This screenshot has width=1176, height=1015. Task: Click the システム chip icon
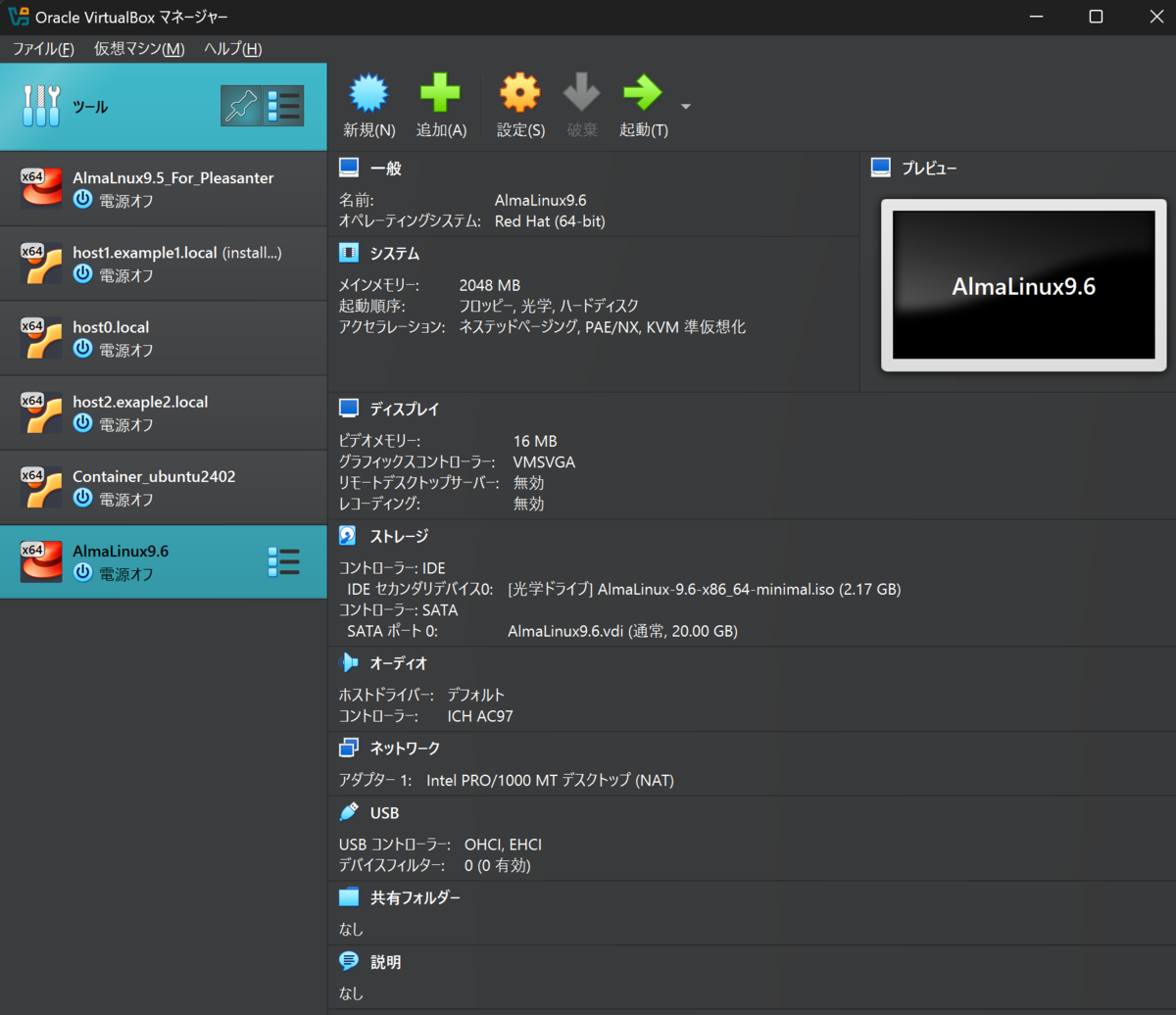point(349,253)
